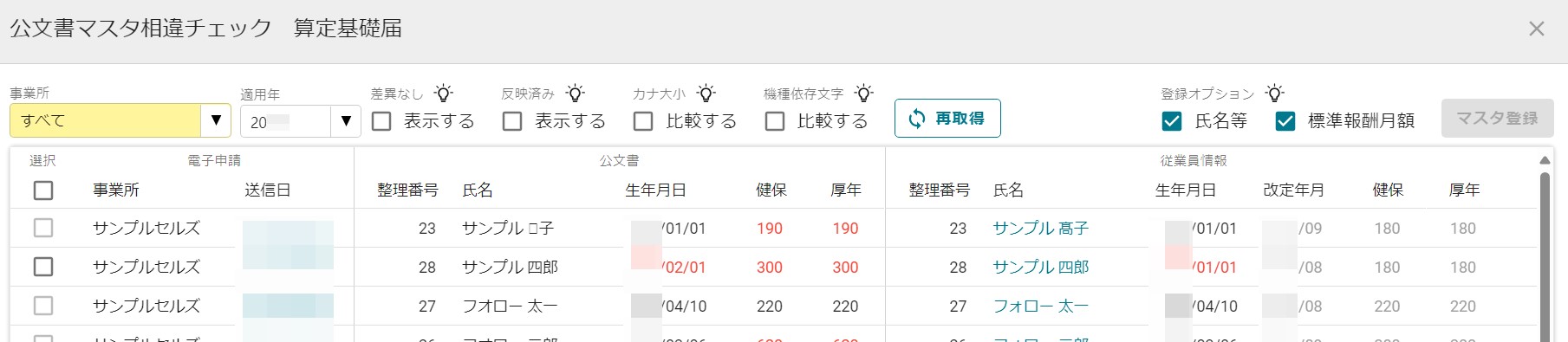Click the scrollbar up arrow icon

click(x=1545, y=160)
